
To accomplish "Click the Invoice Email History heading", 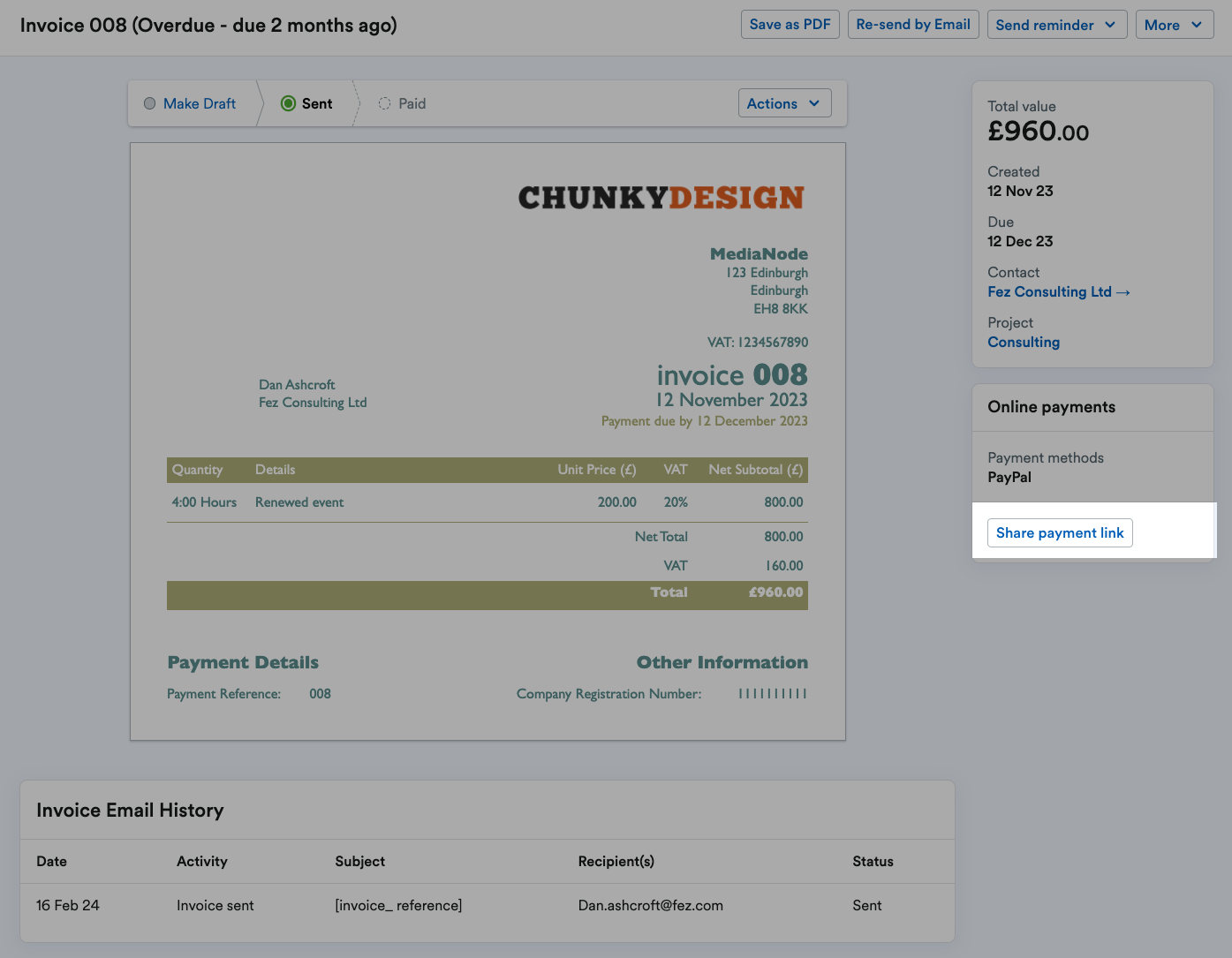I will [130, 810].
